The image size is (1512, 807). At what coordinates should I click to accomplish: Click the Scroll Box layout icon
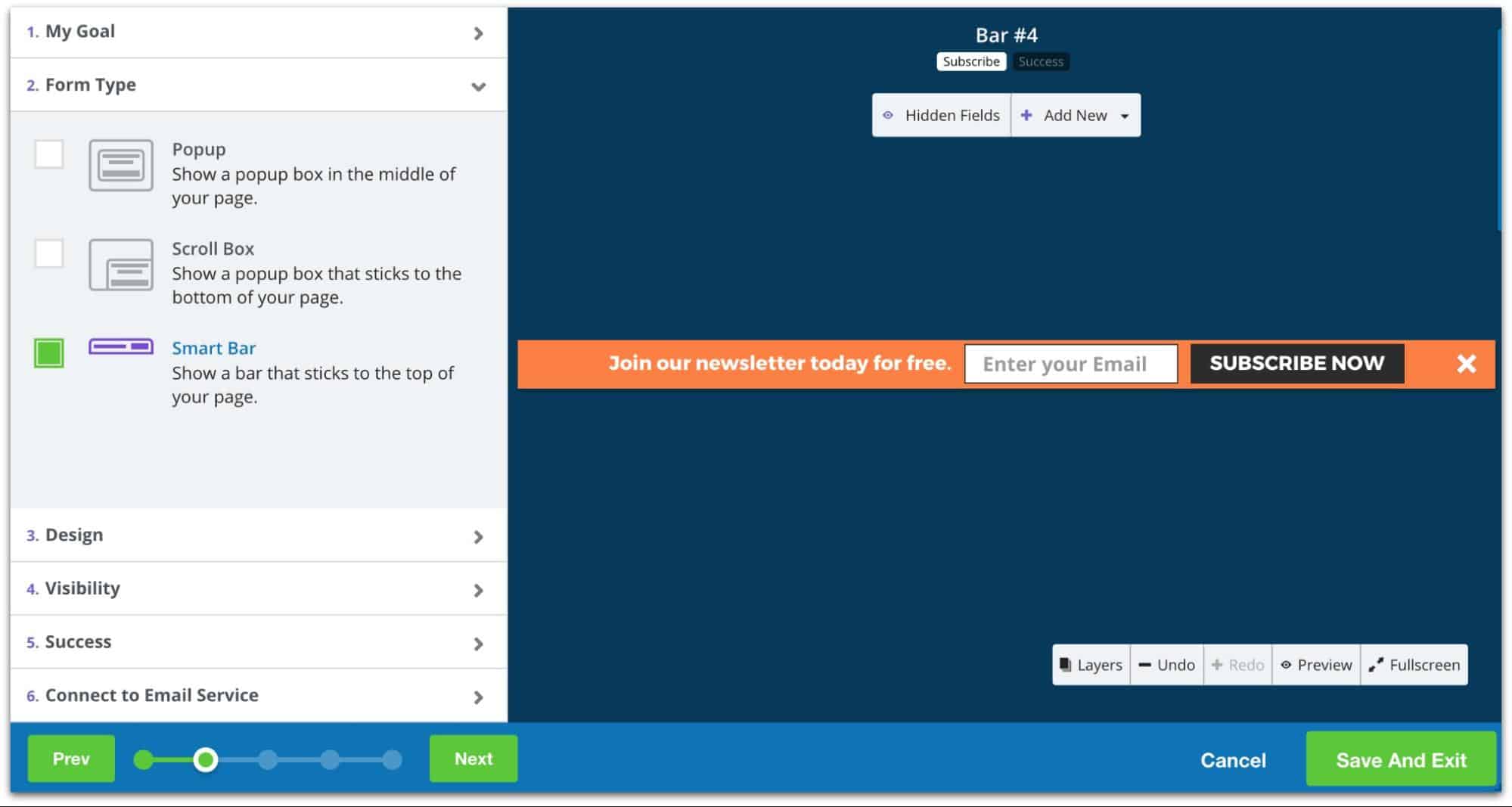121,265
